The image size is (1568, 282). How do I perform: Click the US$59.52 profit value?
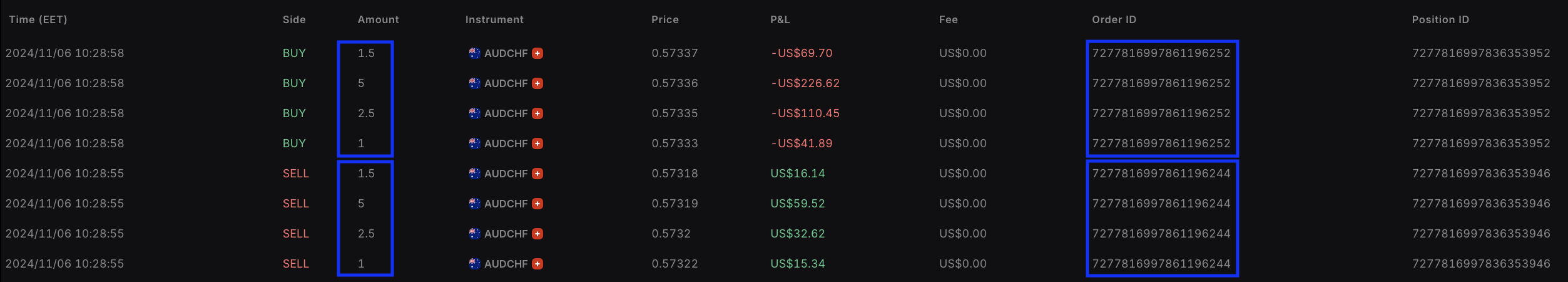tap(797, 204)
